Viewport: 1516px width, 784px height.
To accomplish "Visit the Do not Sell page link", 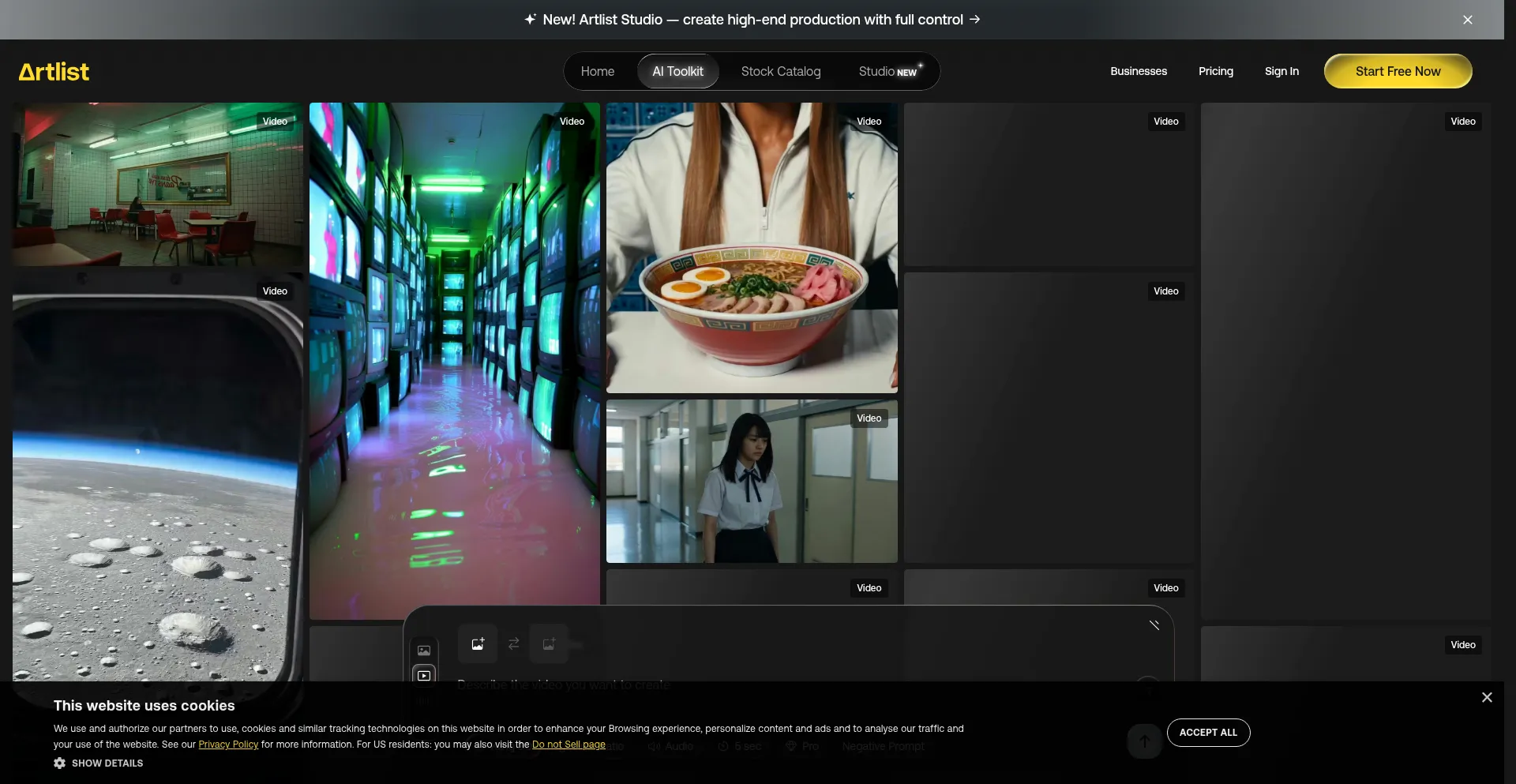I will pyautogui.click(x=568, y=745).
